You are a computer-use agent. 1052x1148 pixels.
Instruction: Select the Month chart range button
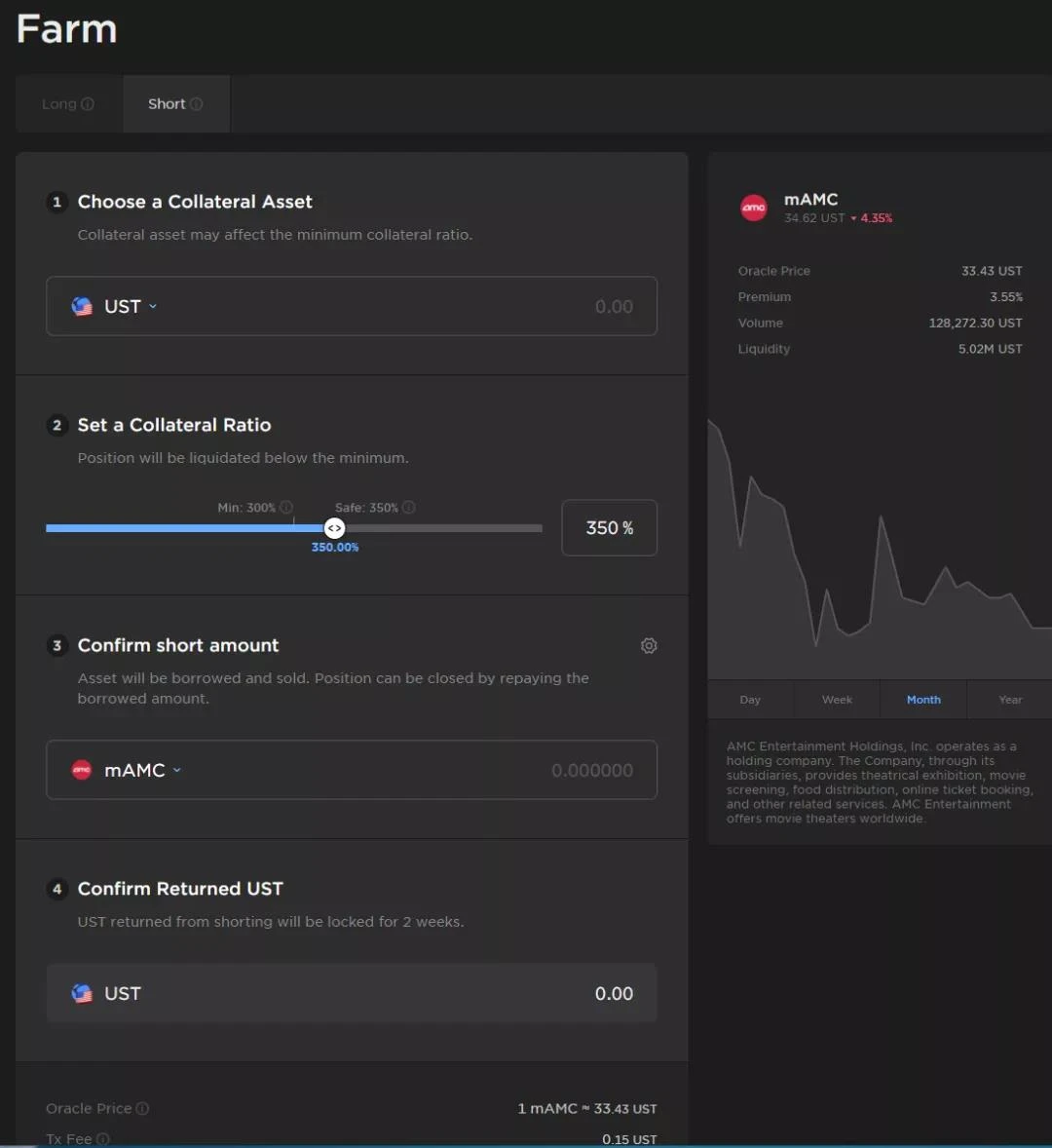(x=923, y=700)
